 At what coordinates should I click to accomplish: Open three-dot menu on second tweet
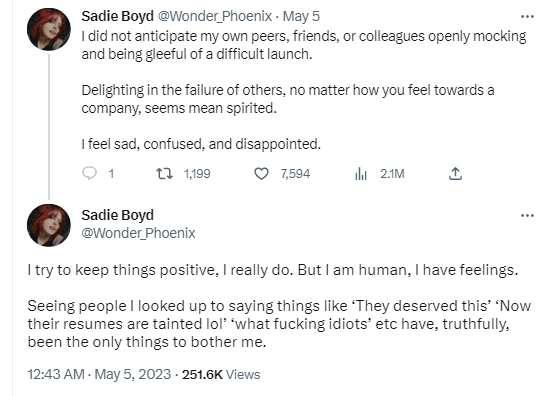click(527, 215)
